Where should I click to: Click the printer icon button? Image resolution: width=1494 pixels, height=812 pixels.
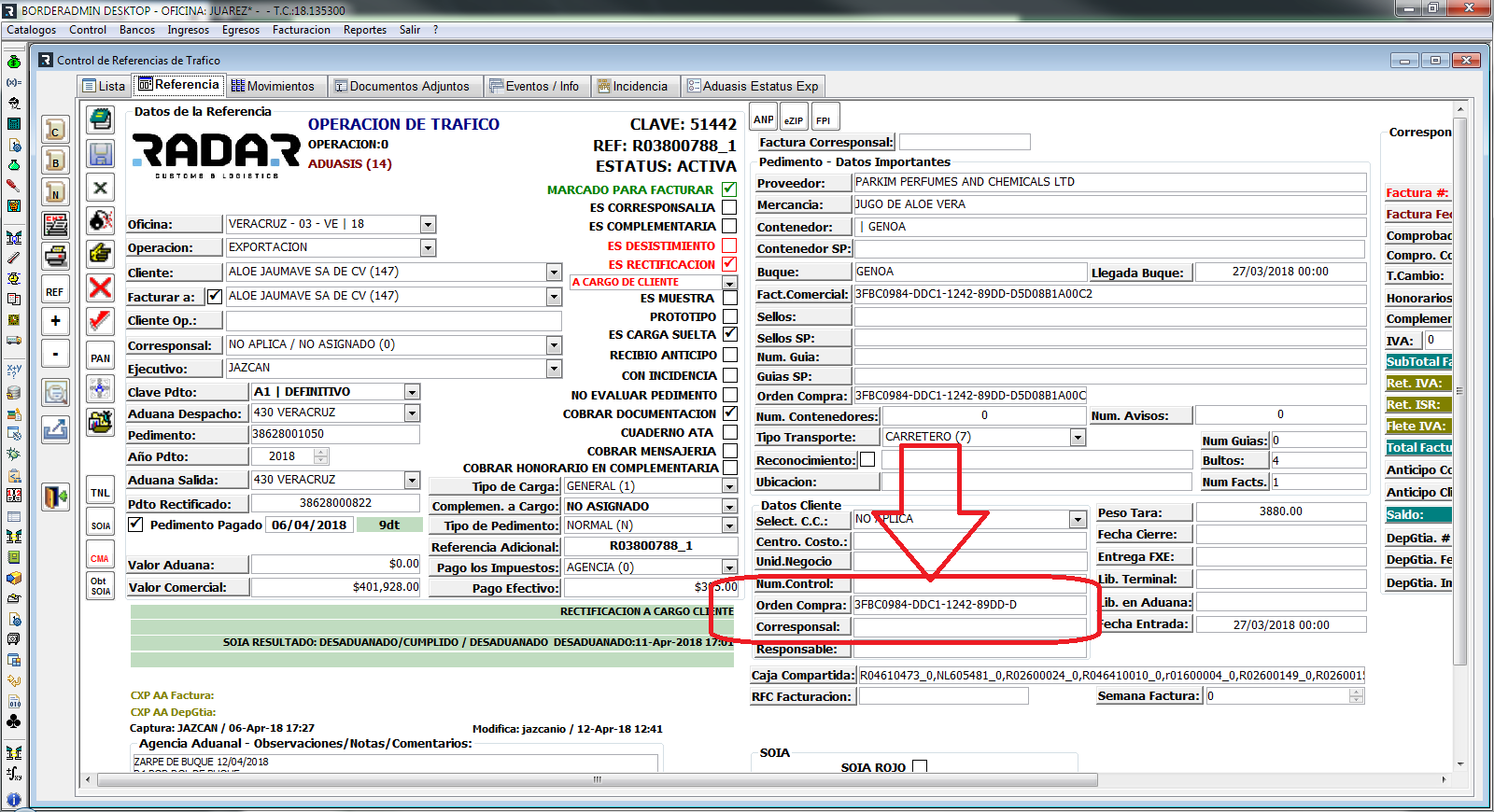tap(55, 256)
